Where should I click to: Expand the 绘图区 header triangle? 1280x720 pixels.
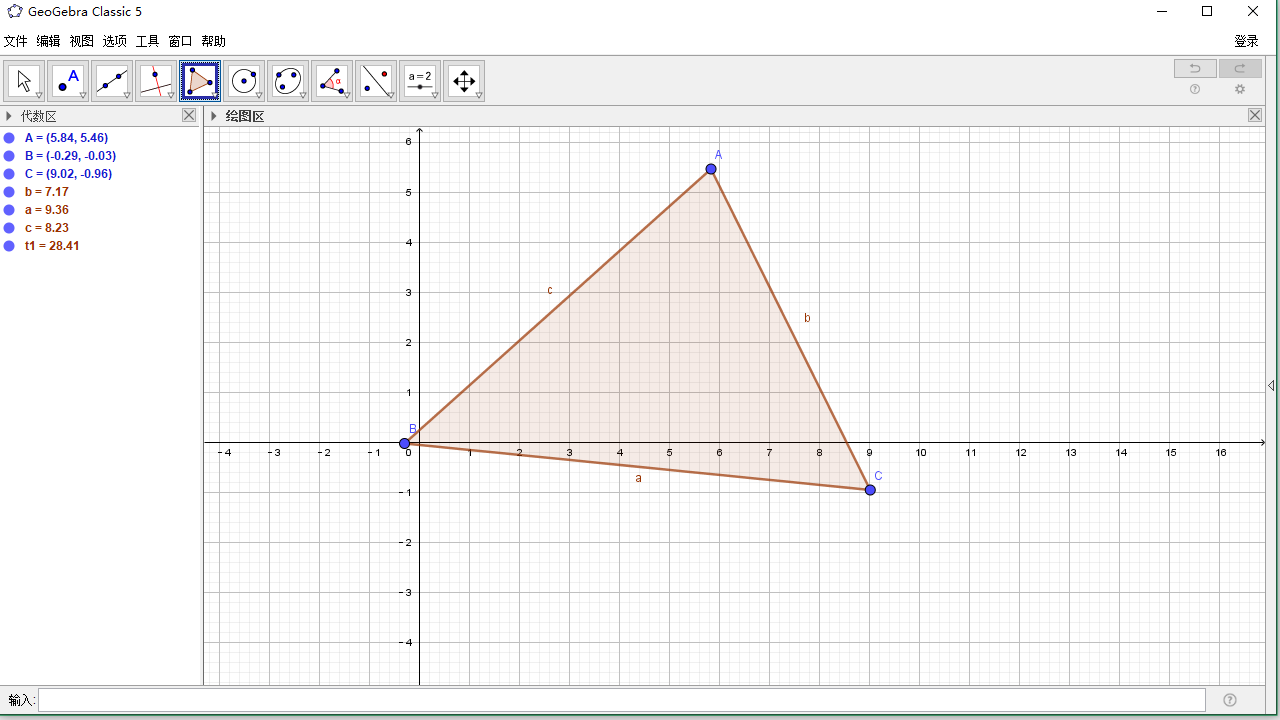tap(213, 116)
